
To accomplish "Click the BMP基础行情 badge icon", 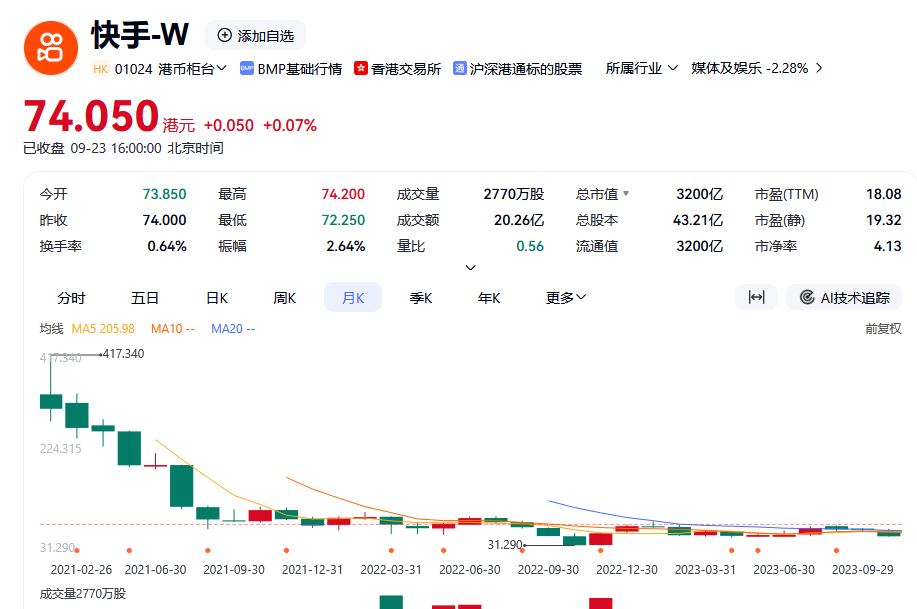I will pos(247,68).
